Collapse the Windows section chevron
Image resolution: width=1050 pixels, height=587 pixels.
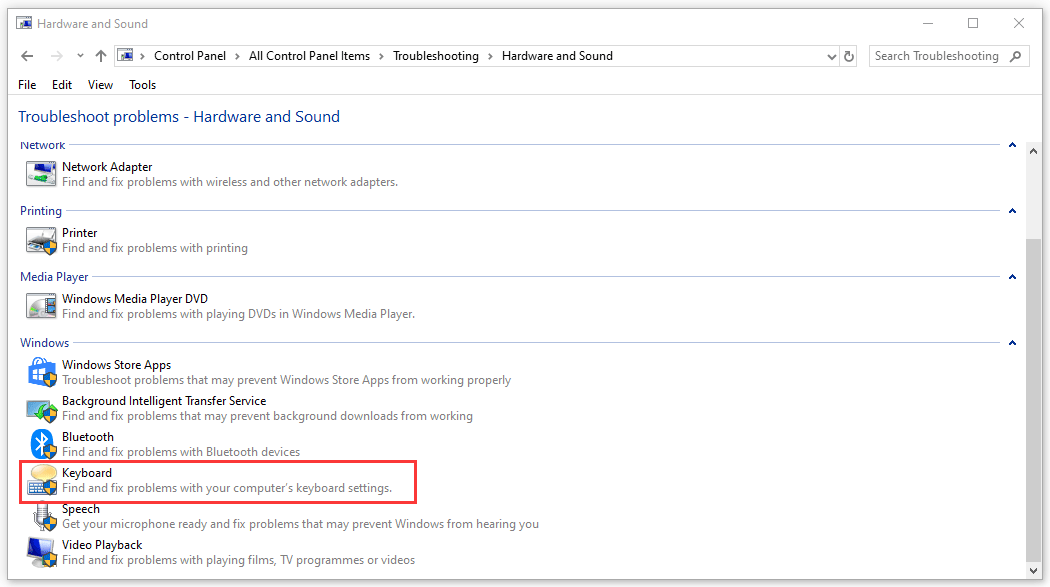(x=1012, y=343)
